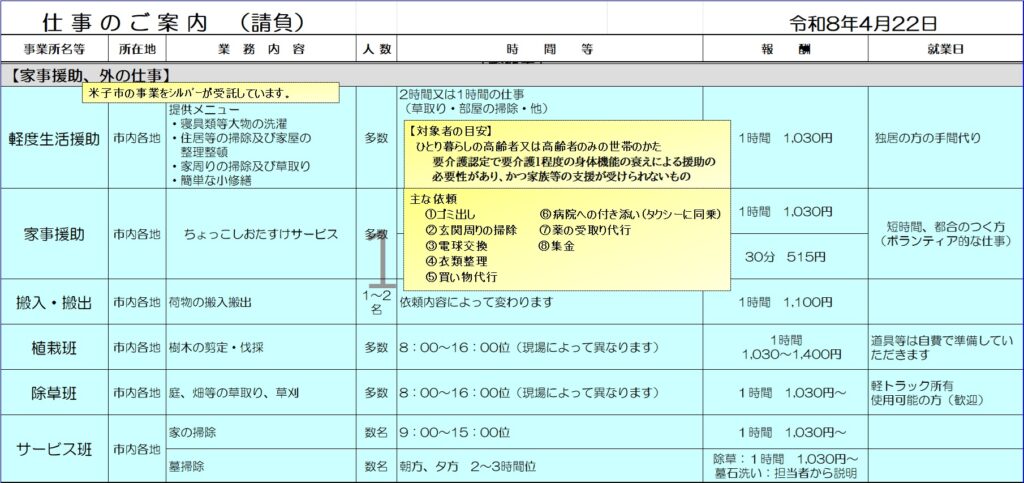This screenshot has width=1024, height=483.
Task: Select the 除草班 cell
Action: pos(54,394)
